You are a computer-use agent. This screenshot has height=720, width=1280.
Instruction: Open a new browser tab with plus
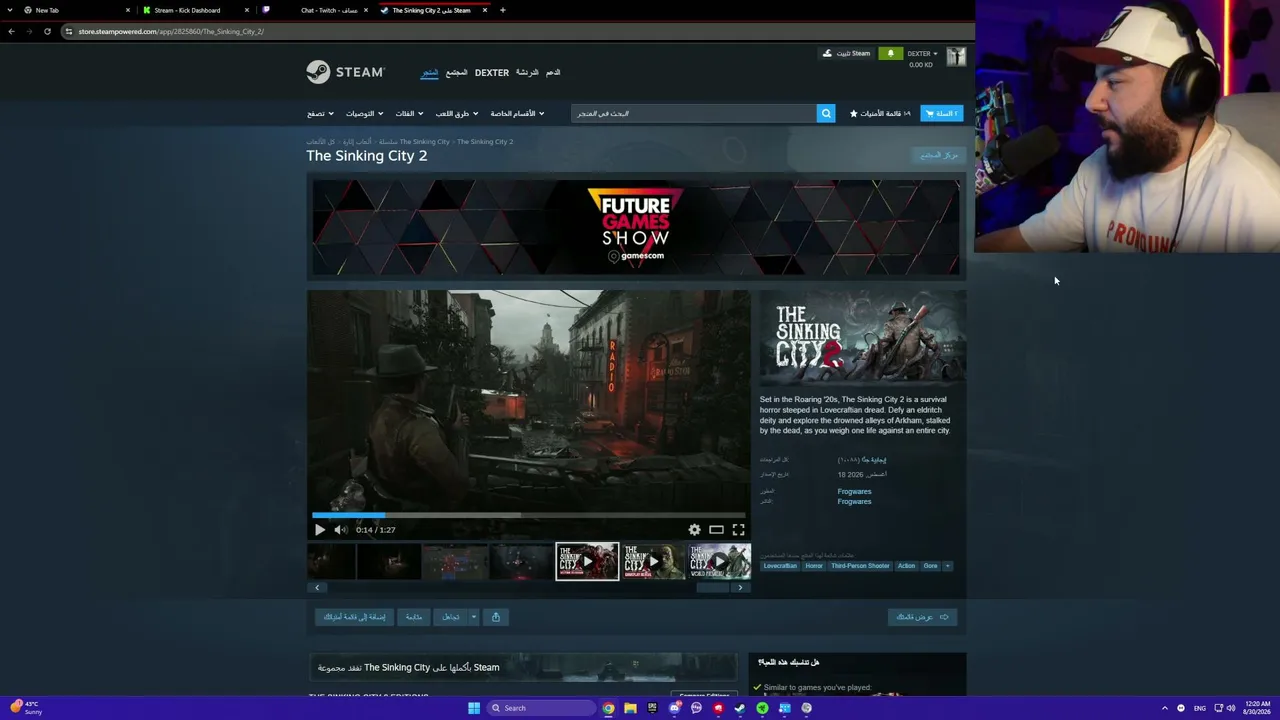click(503, 10)
